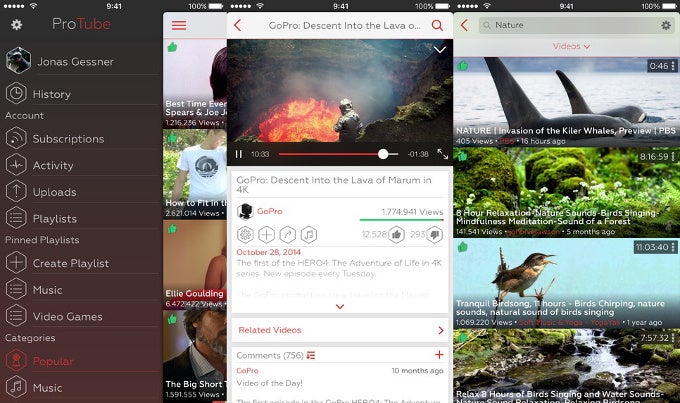The image size is (680, 403).
Task: Open Jonas Gessner account name
Action: [75, 62]
